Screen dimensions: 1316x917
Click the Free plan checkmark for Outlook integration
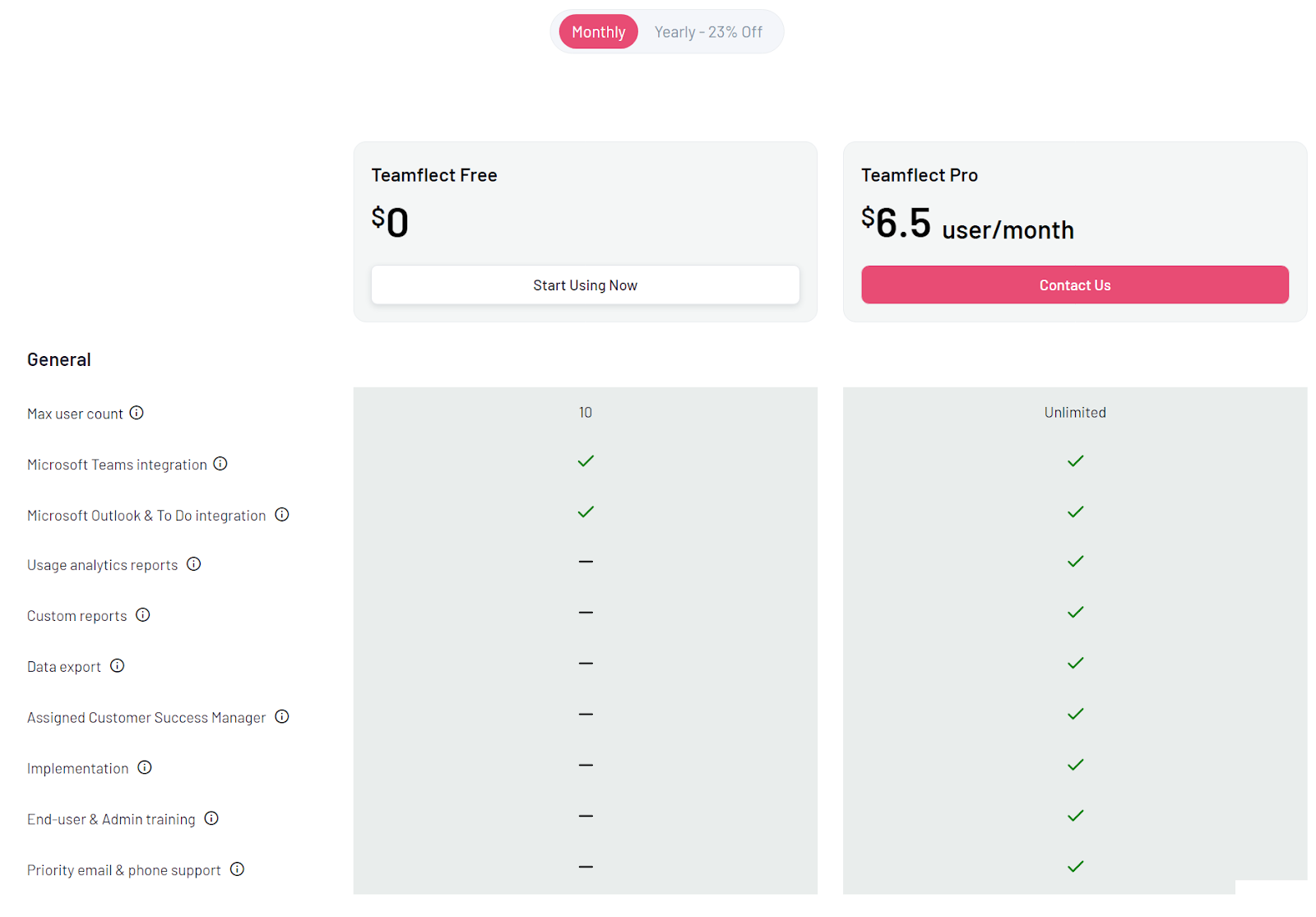(586, 512)
